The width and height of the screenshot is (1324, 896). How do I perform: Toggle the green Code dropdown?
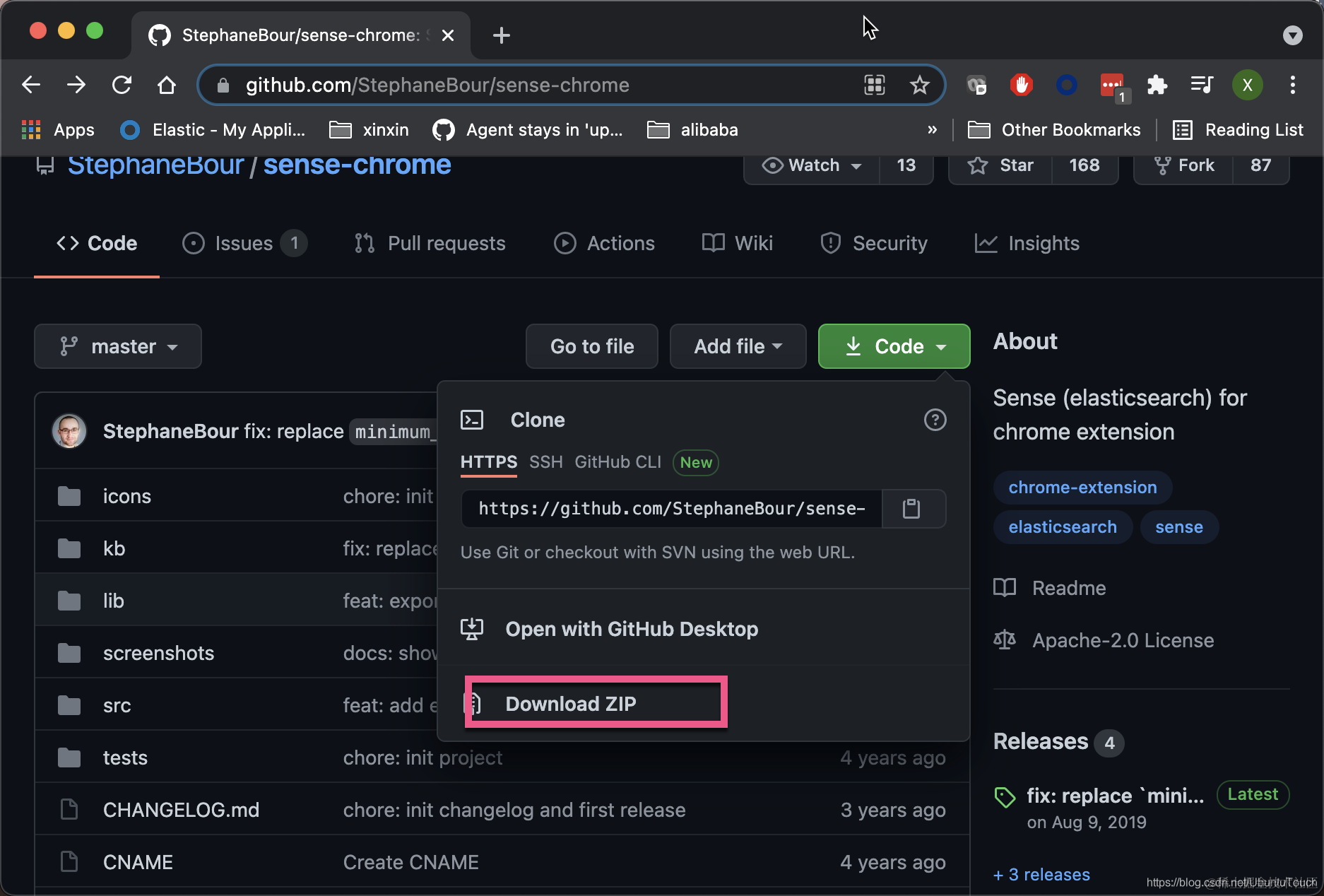tap(894, 346)
